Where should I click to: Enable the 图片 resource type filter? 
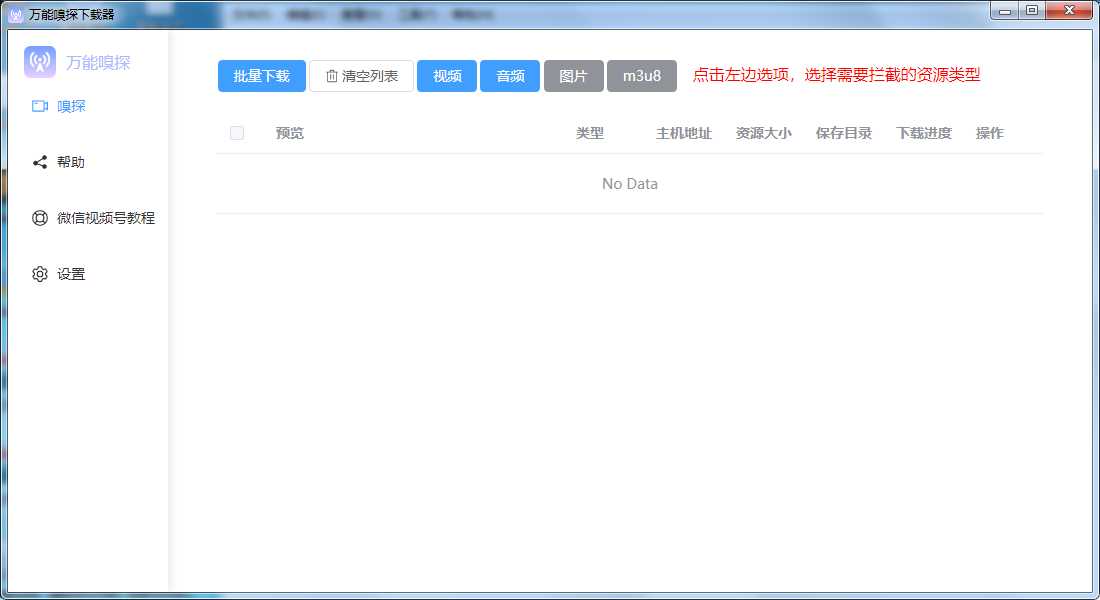click(x=574, y=76)
